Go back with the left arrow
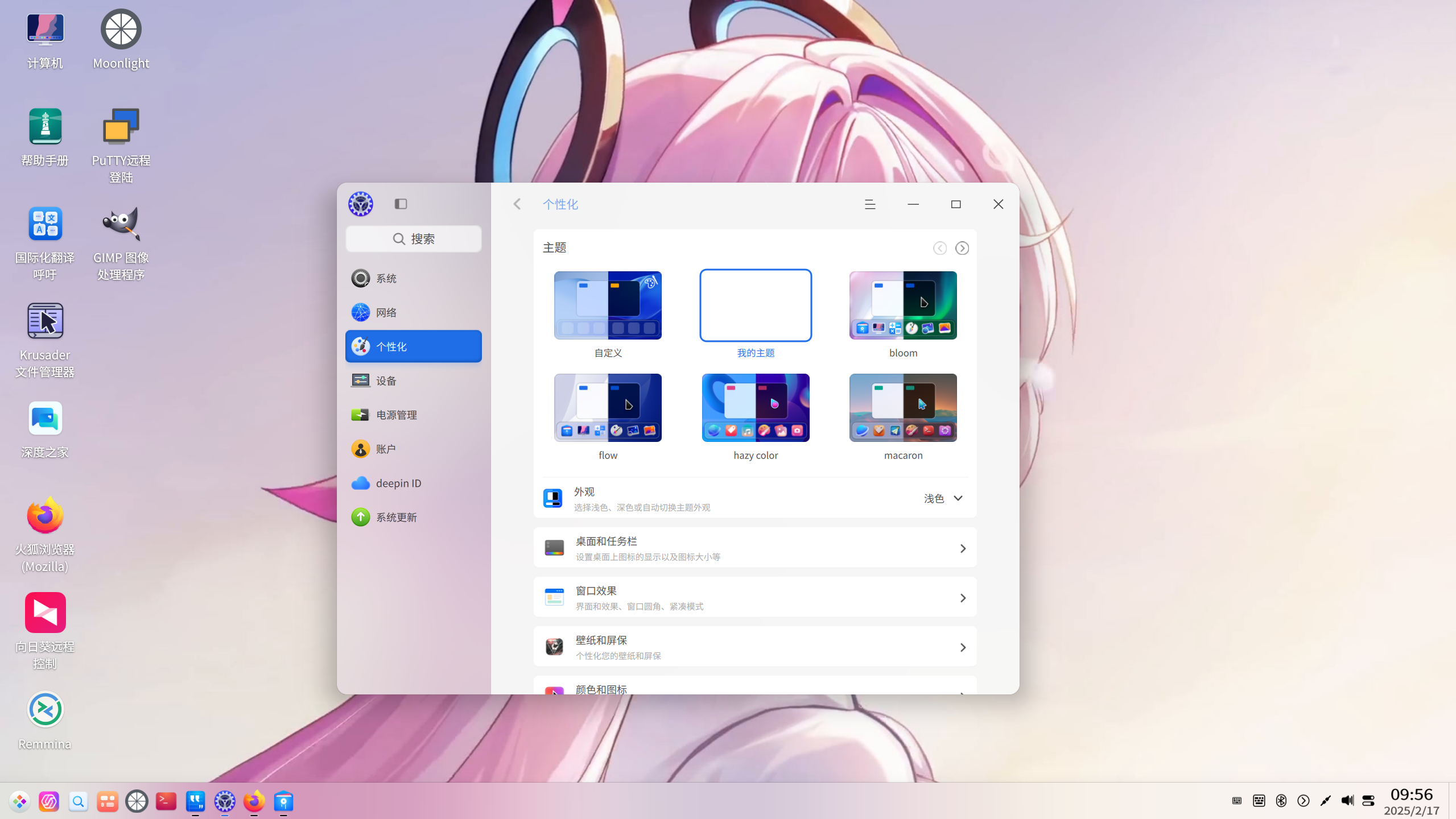Viewport: 1456px width, 819px height. tap(517, 204)
